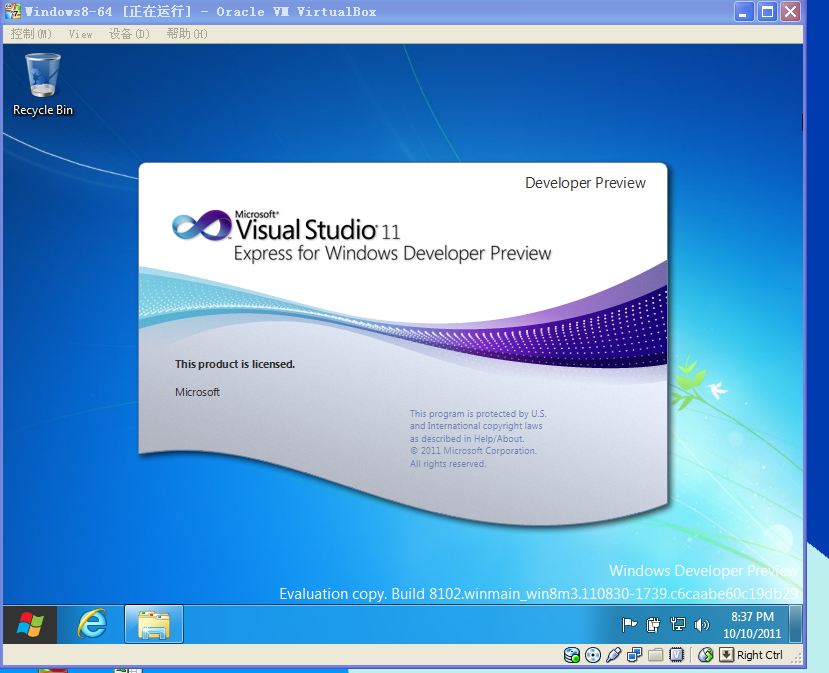Click the VirtualBox shared folders status icon
829x673 pixels.
click(x=656, y=655)
